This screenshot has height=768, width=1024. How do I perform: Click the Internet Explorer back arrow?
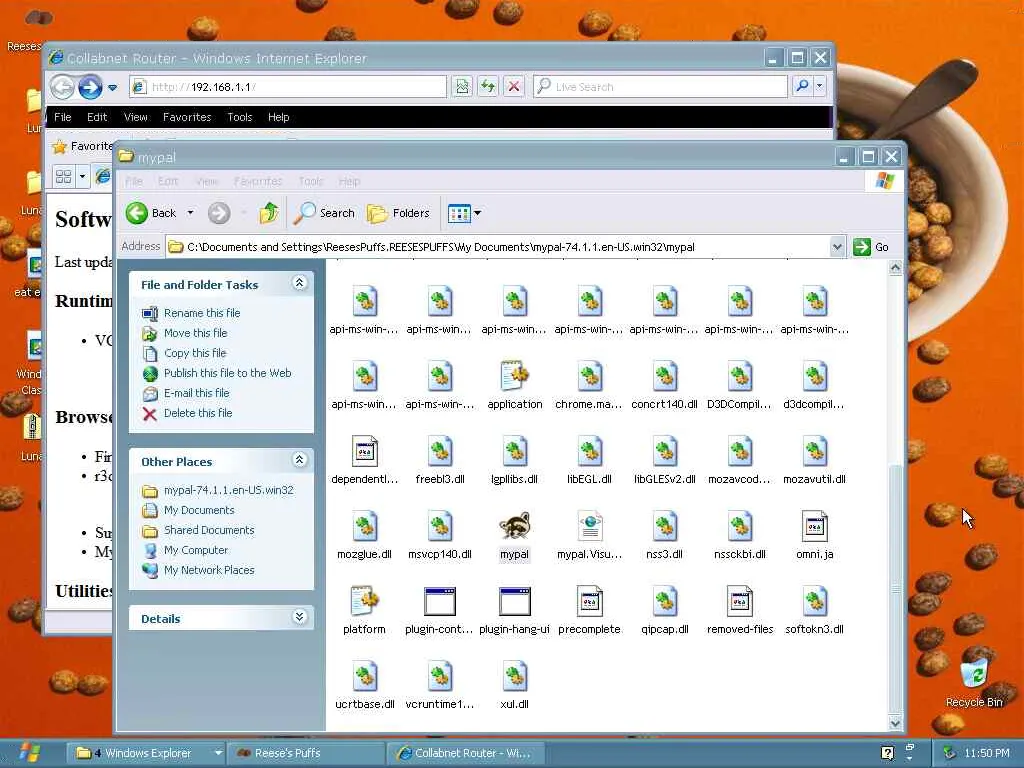point(63,87)
